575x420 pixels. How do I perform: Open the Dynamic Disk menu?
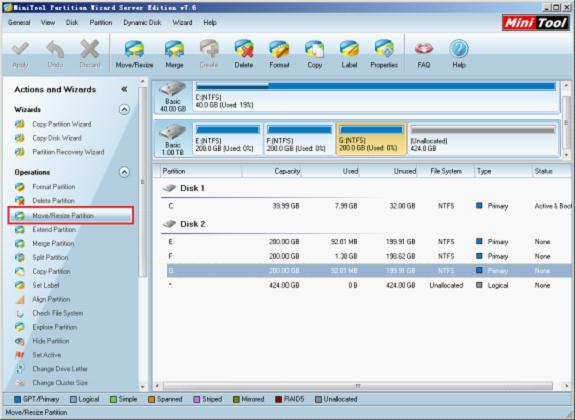142,22
